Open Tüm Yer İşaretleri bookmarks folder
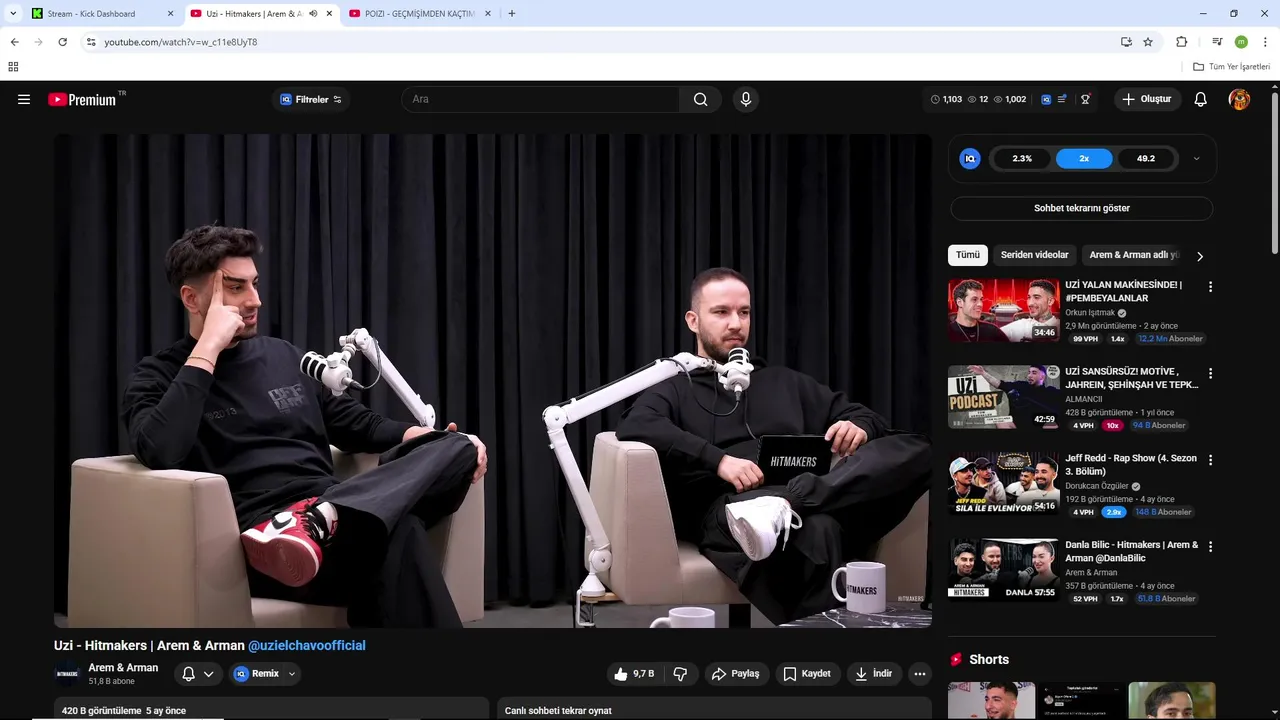 1232,67
